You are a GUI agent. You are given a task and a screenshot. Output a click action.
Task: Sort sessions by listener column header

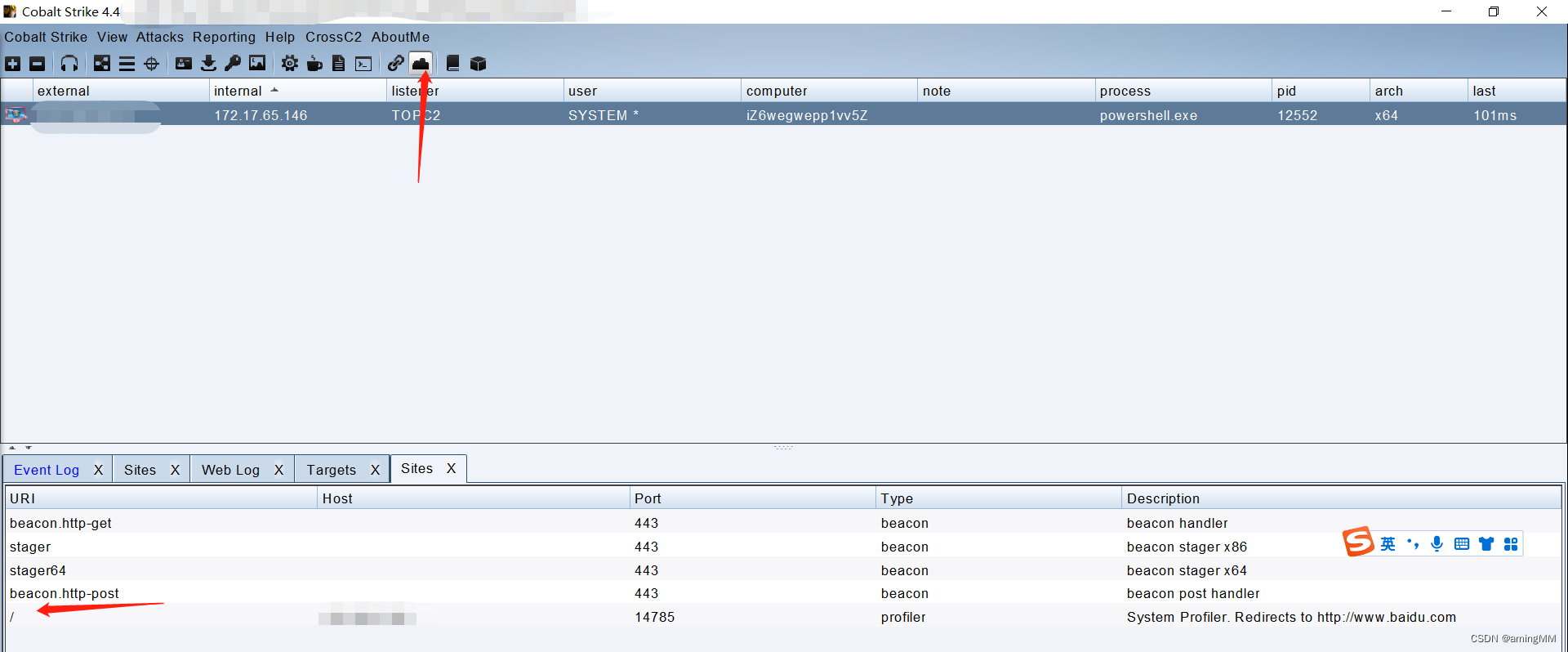pos(474,91)
